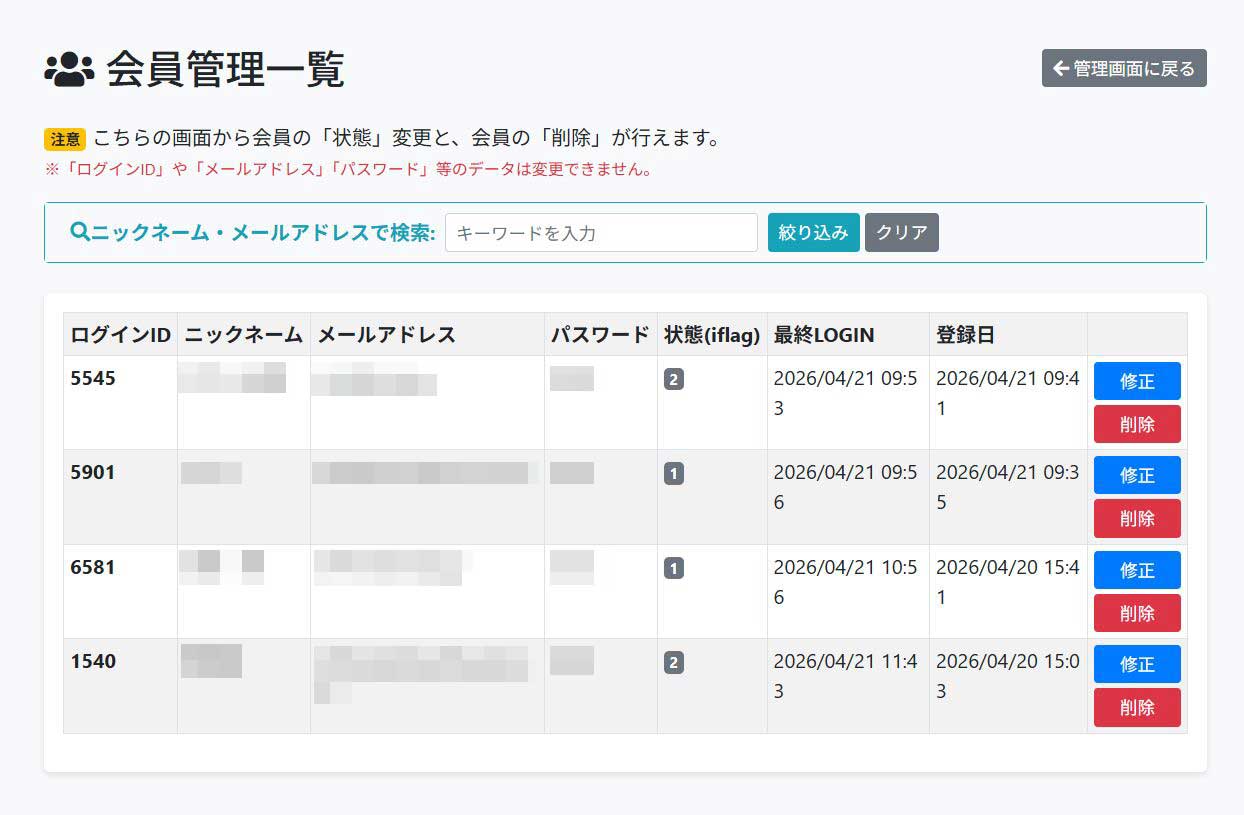Screen dimensions: 1244x815
Task: Click the search magnifier icon
Action: coord(80,232)
